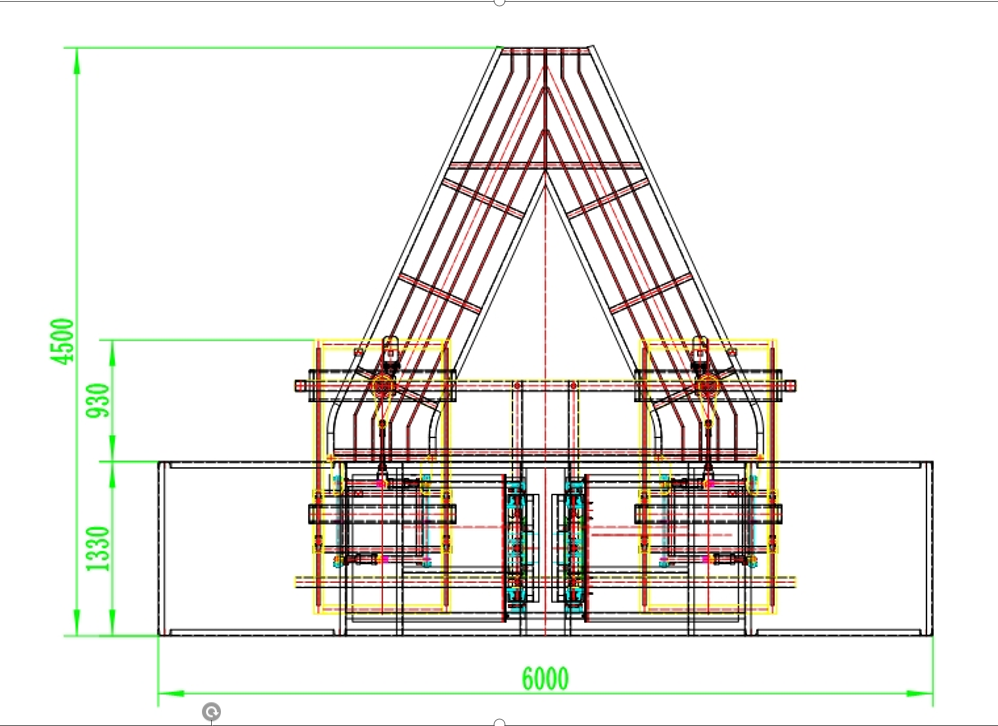Click the bottom center resize handle
This screenshot has width=998, height=726.
click(499, 721)
